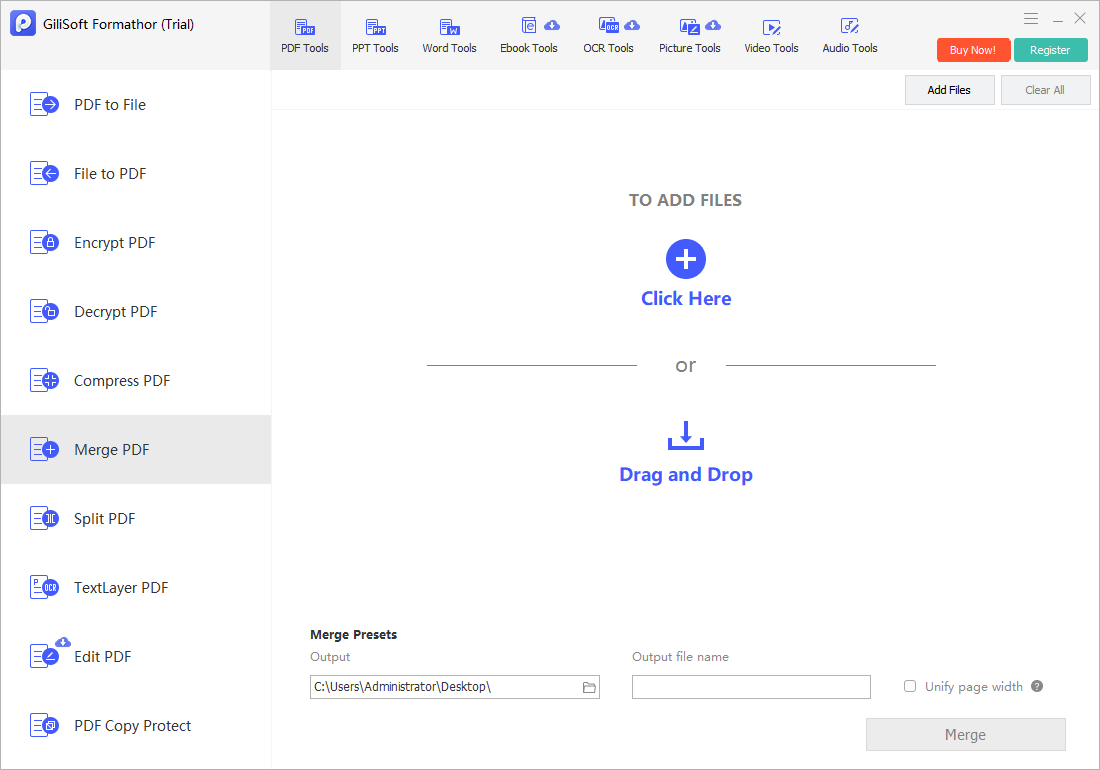
Task: Click the Output file name field
Action: [x=751, y=687]
